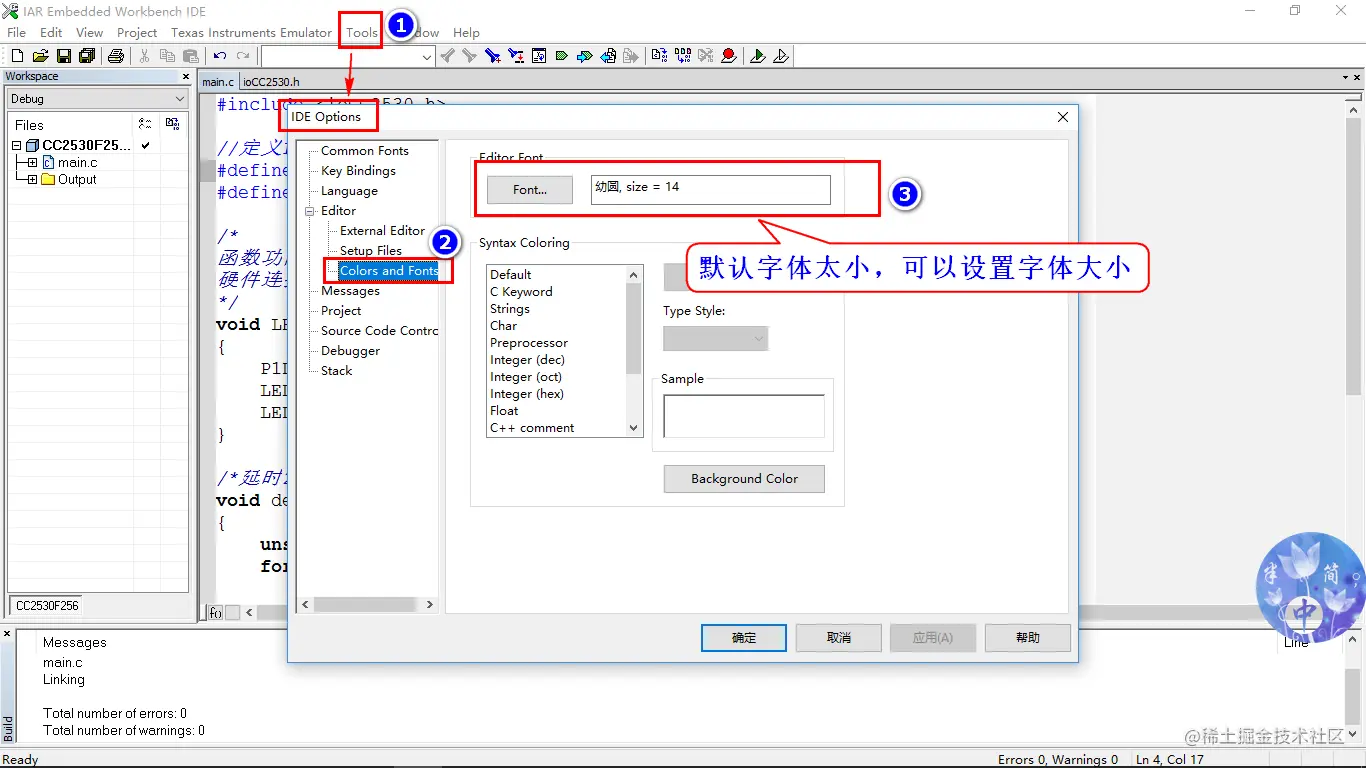
Task: Select the CC2530F256 workspace tab
Action: tap(47, 605)
